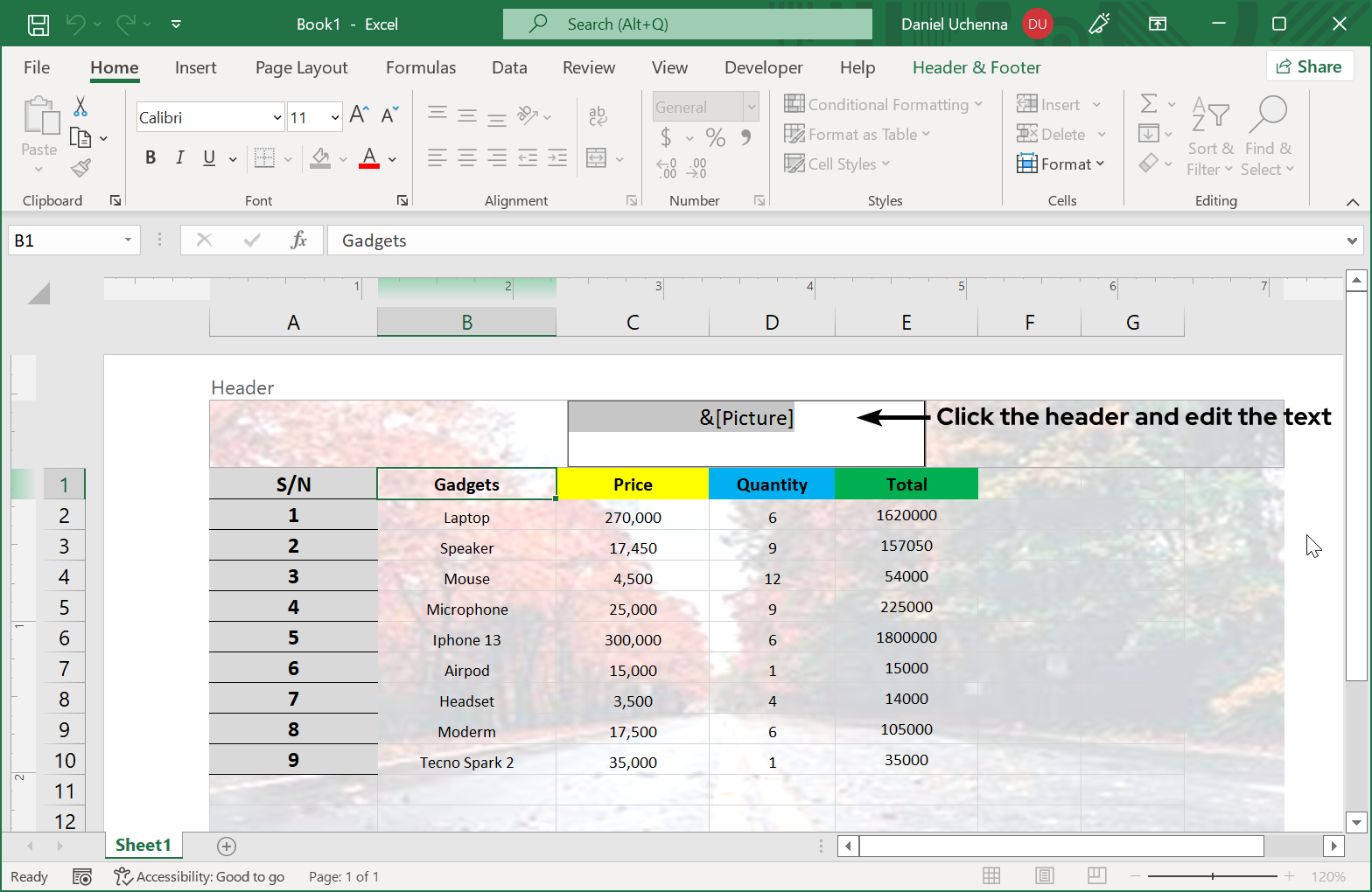
Task: Switch to the Header & Footer tab
Action: 976,67
